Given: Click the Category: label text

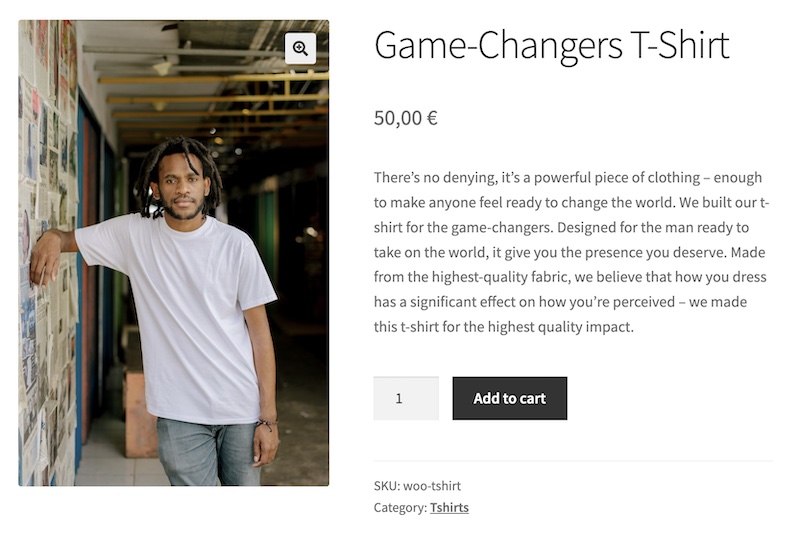Looking at the screenshot, I should pyautogui.click(x=400, y=507).
